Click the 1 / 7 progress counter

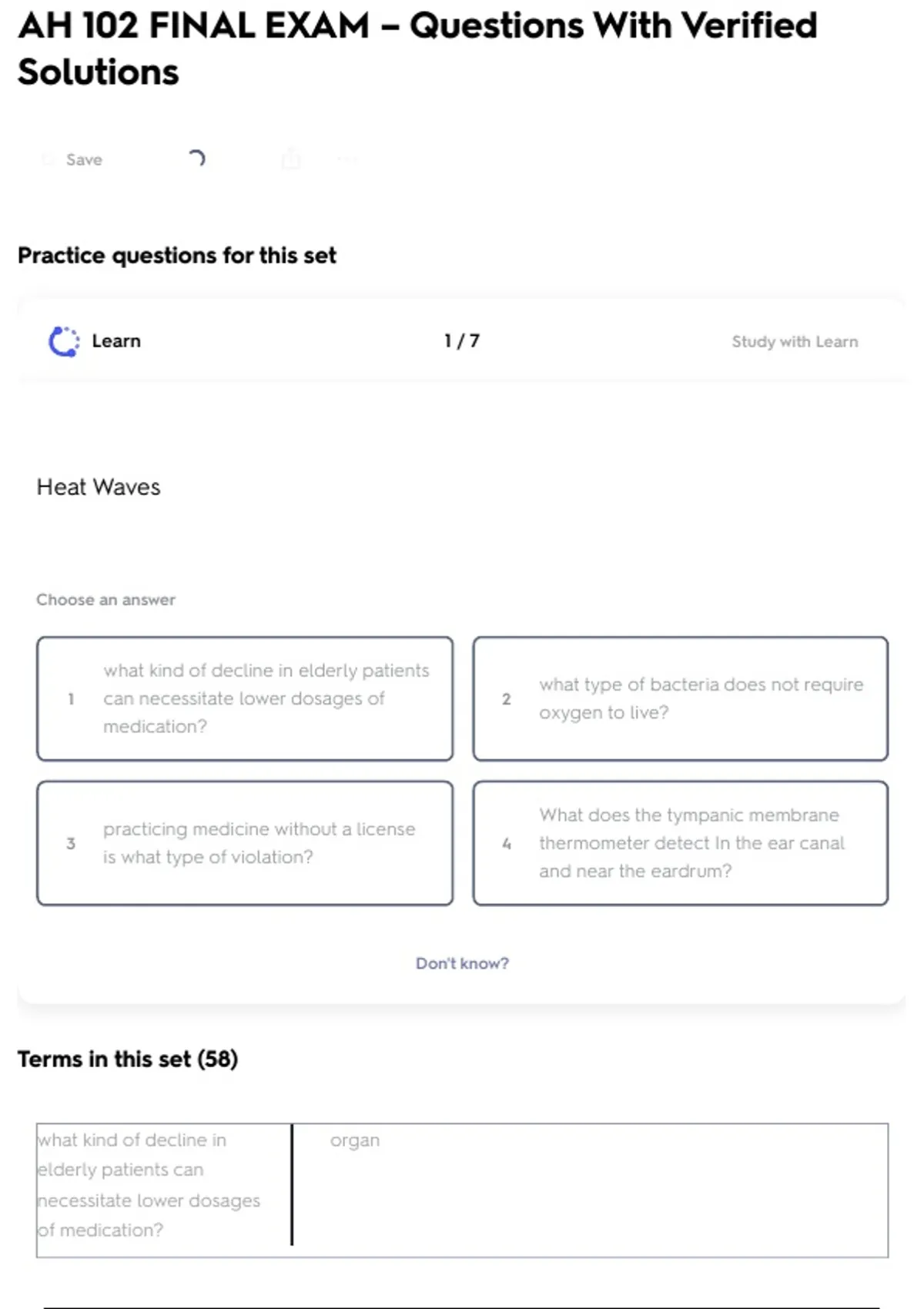click(x=462, y=341)
